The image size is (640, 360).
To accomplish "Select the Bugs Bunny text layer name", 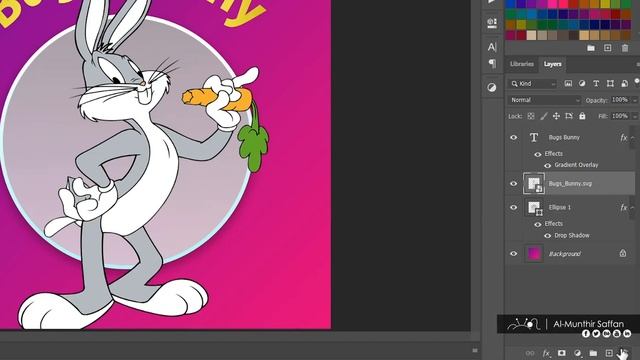I will click(564, 138).
